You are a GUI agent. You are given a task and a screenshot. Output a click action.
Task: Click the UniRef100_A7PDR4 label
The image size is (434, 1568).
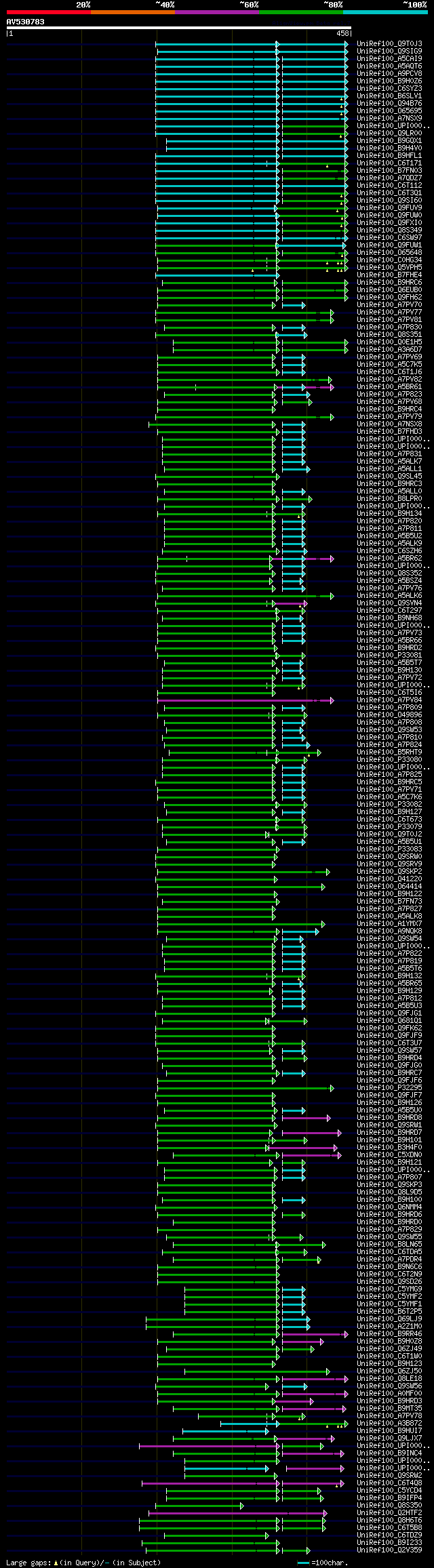pyautogui.click(x=389, y=1259)
